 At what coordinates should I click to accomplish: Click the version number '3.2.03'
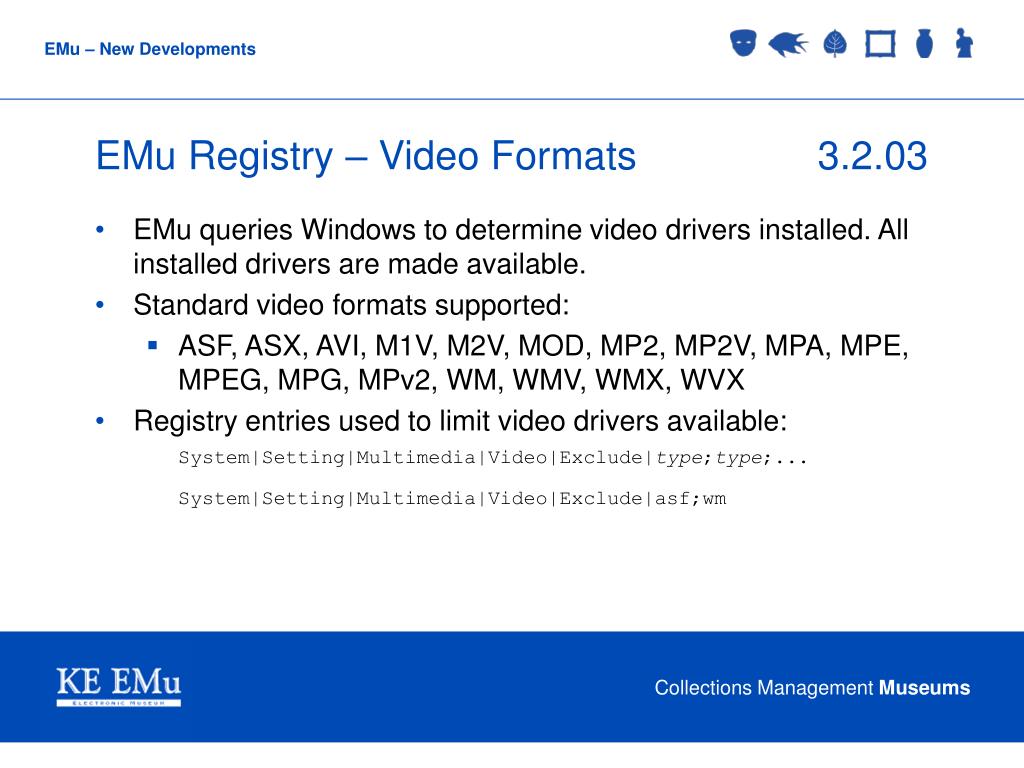click(872, 156)
